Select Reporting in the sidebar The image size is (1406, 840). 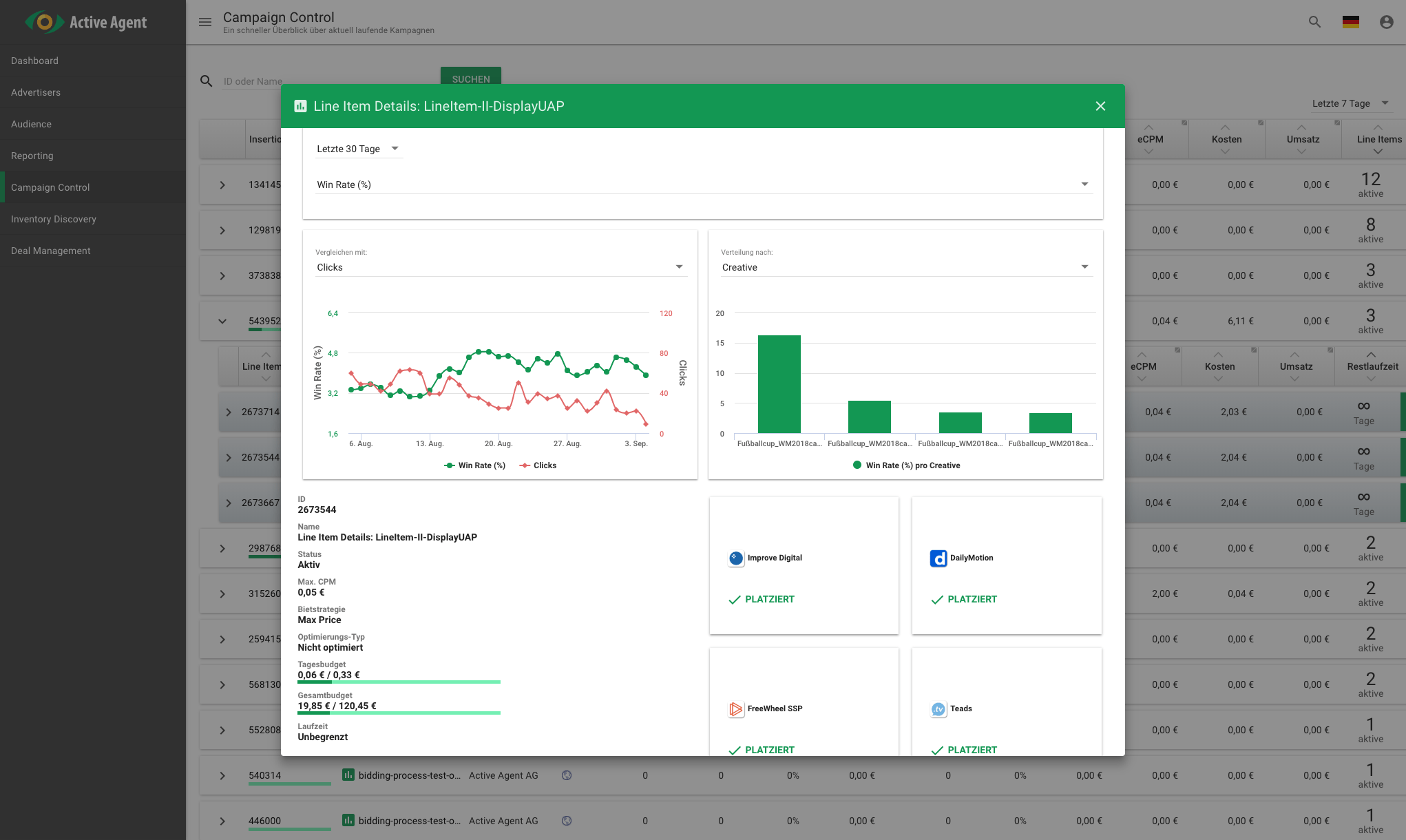pyautogui.click(x=32, y=156)
